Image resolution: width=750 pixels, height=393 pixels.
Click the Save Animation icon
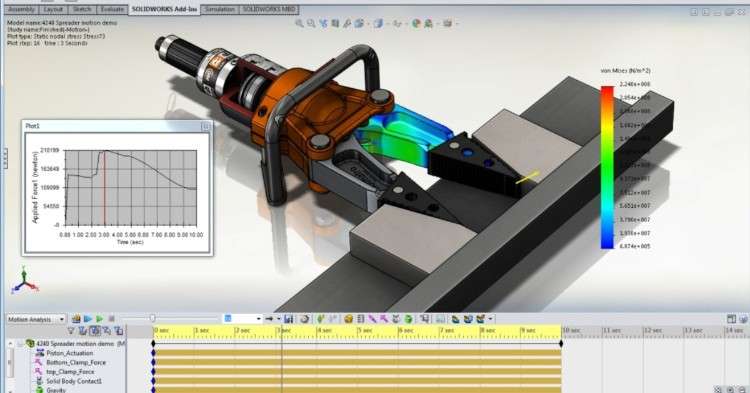coord(288,319)
